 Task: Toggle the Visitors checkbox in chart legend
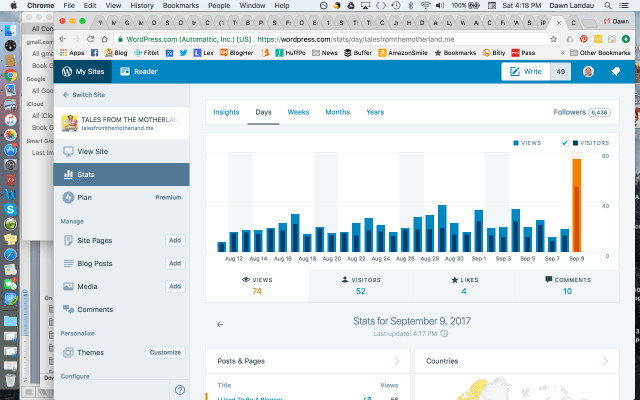[x=564, y=143]
